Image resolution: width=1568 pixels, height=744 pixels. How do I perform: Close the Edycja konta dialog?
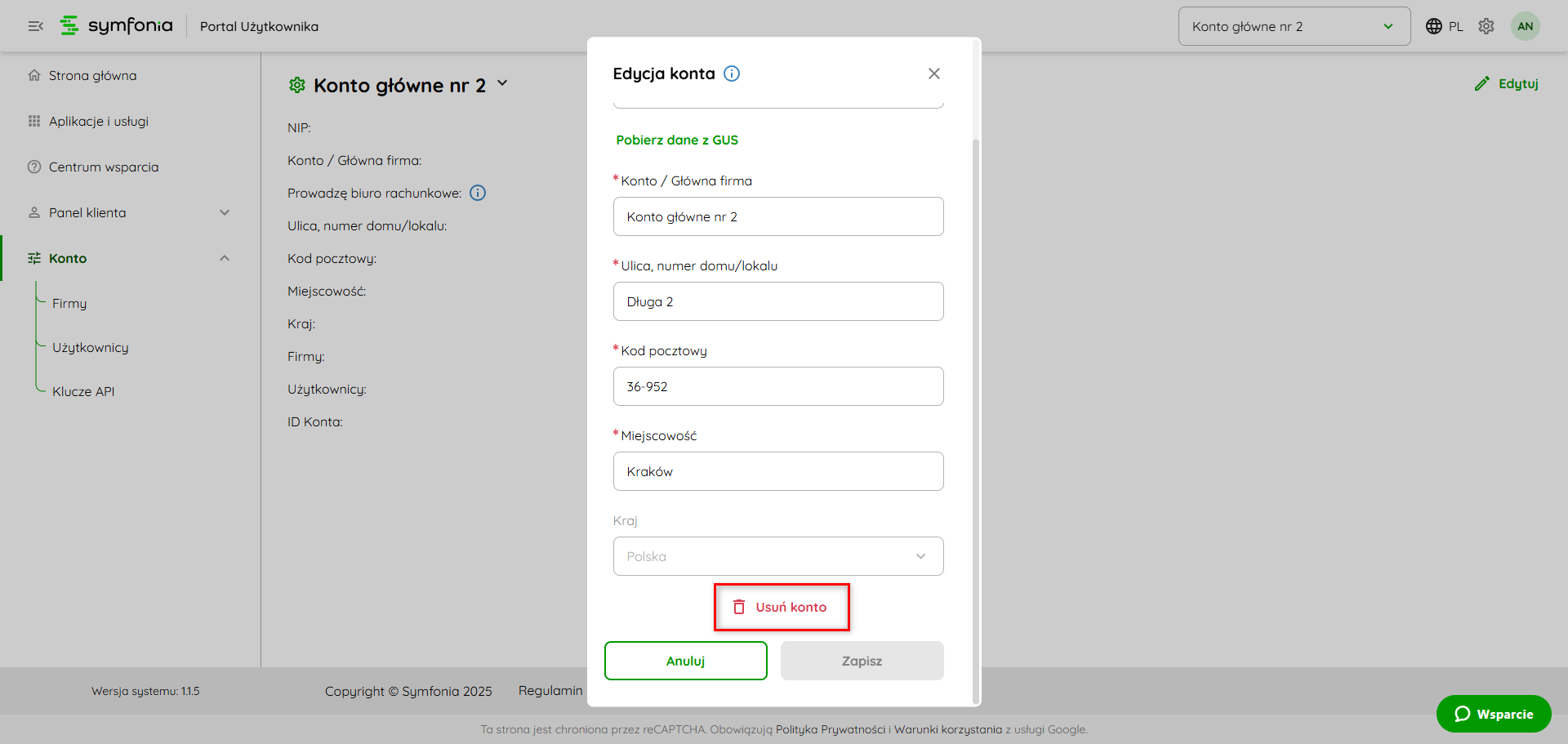[x=934, y=74]
